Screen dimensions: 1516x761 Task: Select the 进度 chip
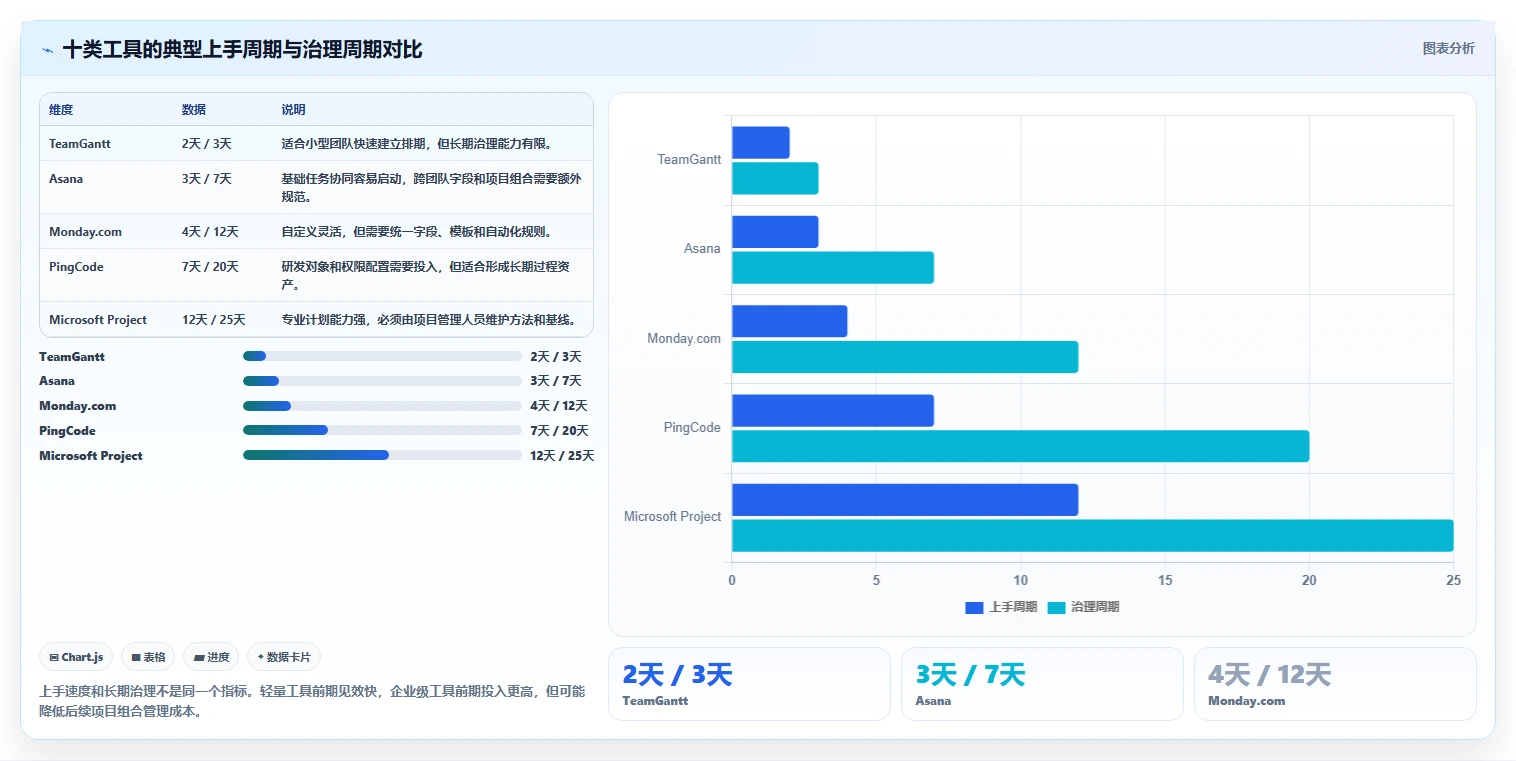tap(211, 657)
